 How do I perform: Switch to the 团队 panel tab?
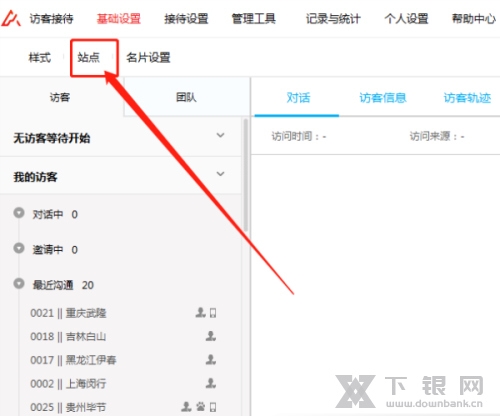(187, 97)
